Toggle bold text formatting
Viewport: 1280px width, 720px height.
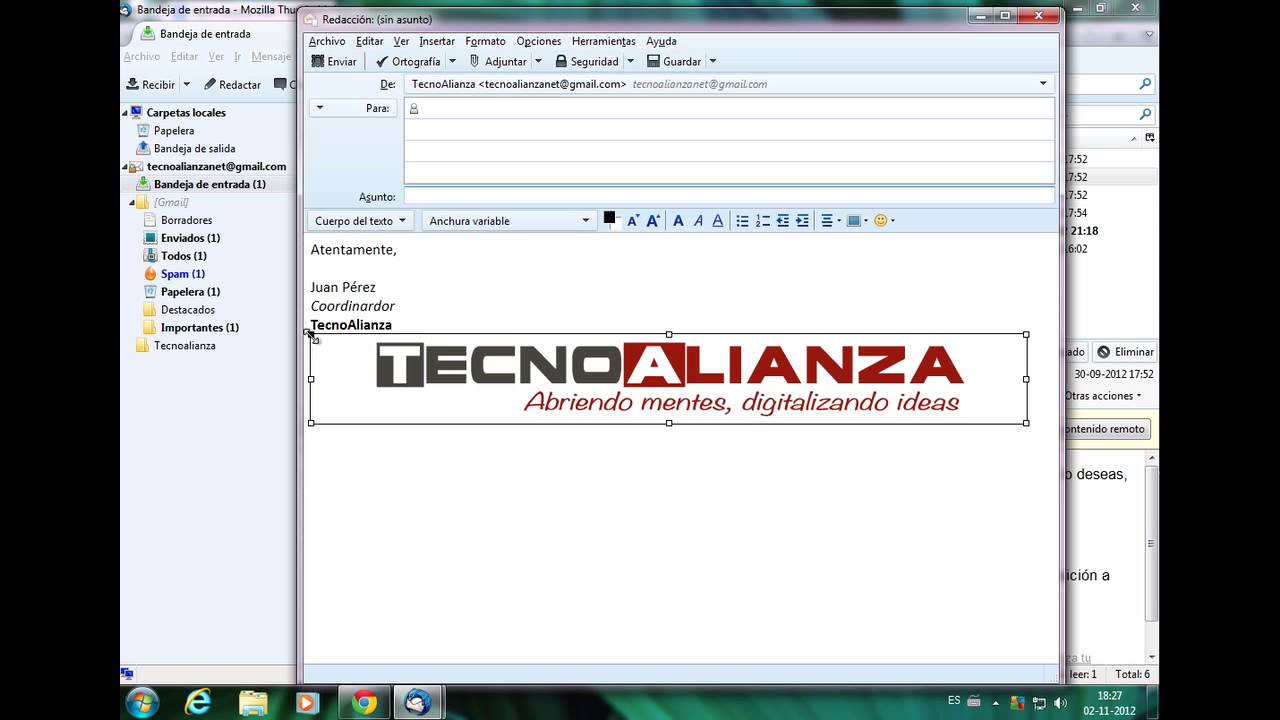coord(678,221)
